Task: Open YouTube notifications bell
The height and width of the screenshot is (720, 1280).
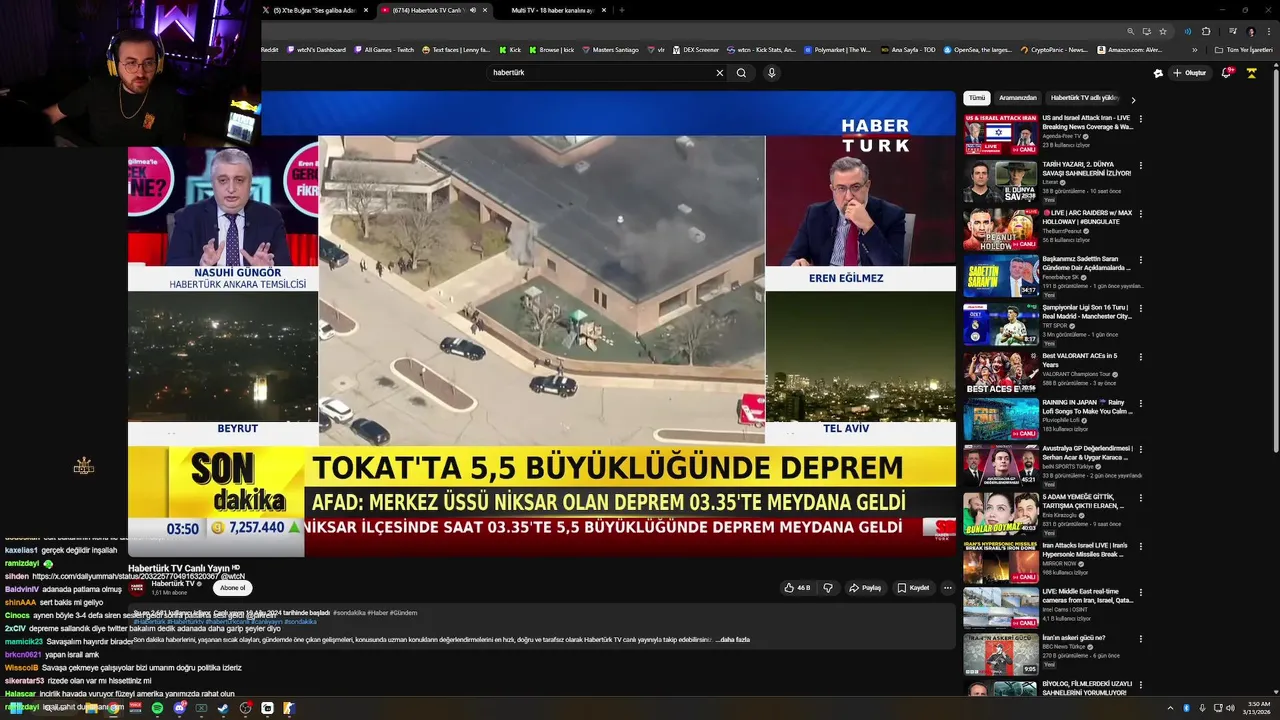Action: point(1227,73)
